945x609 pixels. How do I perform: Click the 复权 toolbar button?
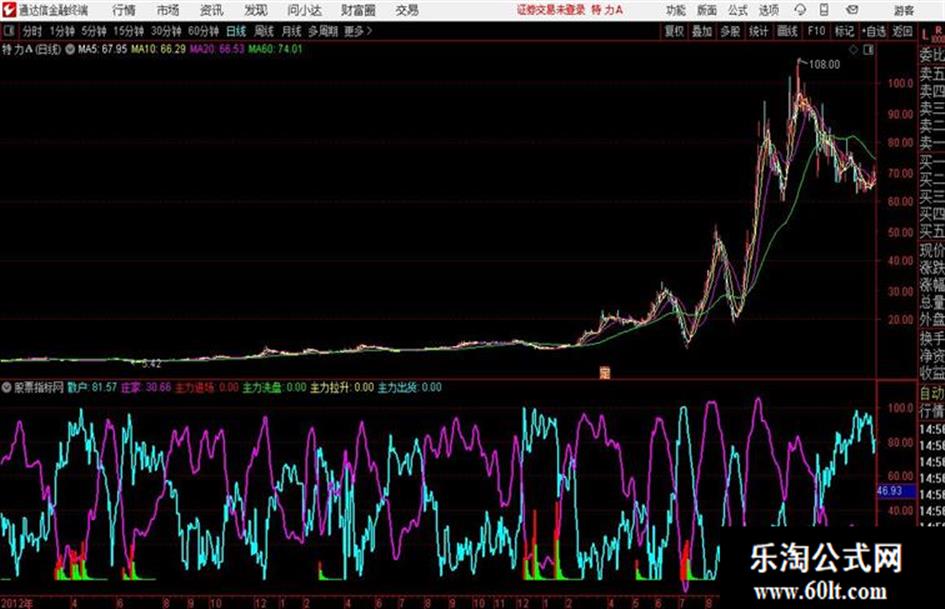(x=674, y=31)
